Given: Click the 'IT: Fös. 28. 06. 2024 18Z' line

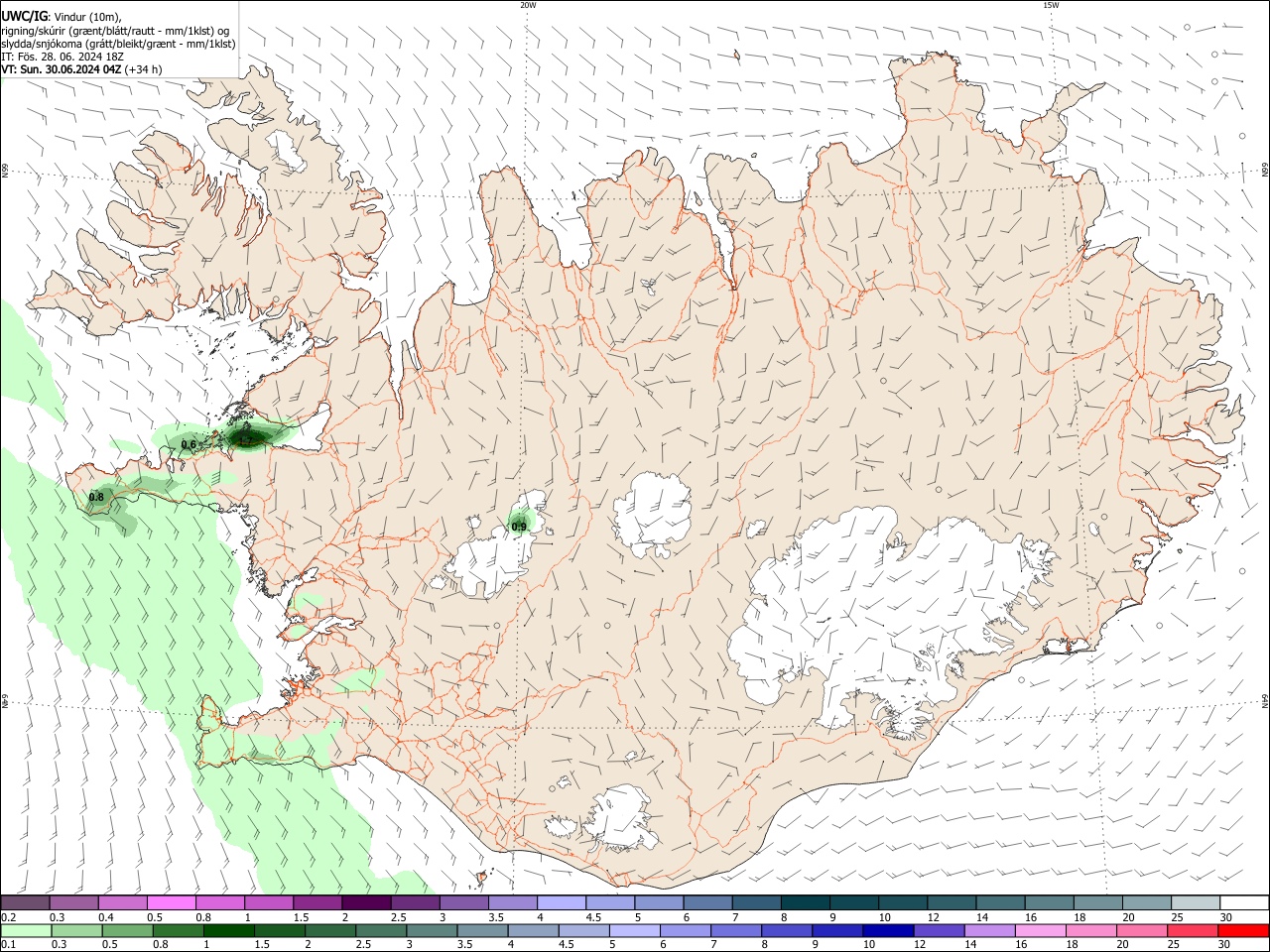Looking at the screenshot, I should click(x=62, y=57).
